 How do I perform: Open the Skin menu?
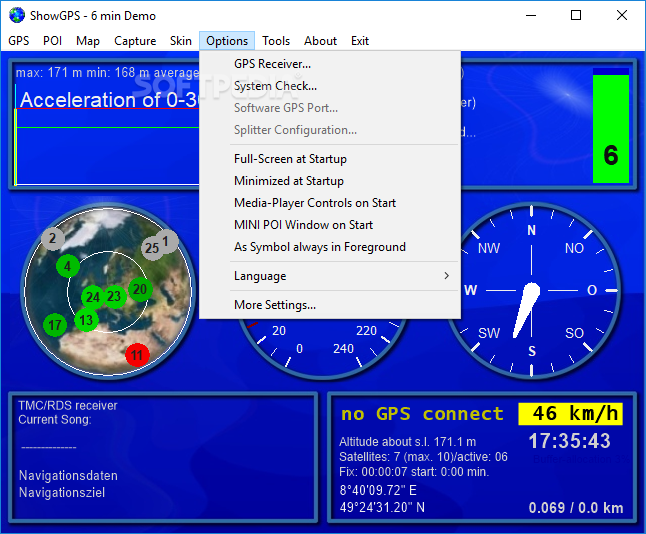pyautogui.click(x=180, y=41)
